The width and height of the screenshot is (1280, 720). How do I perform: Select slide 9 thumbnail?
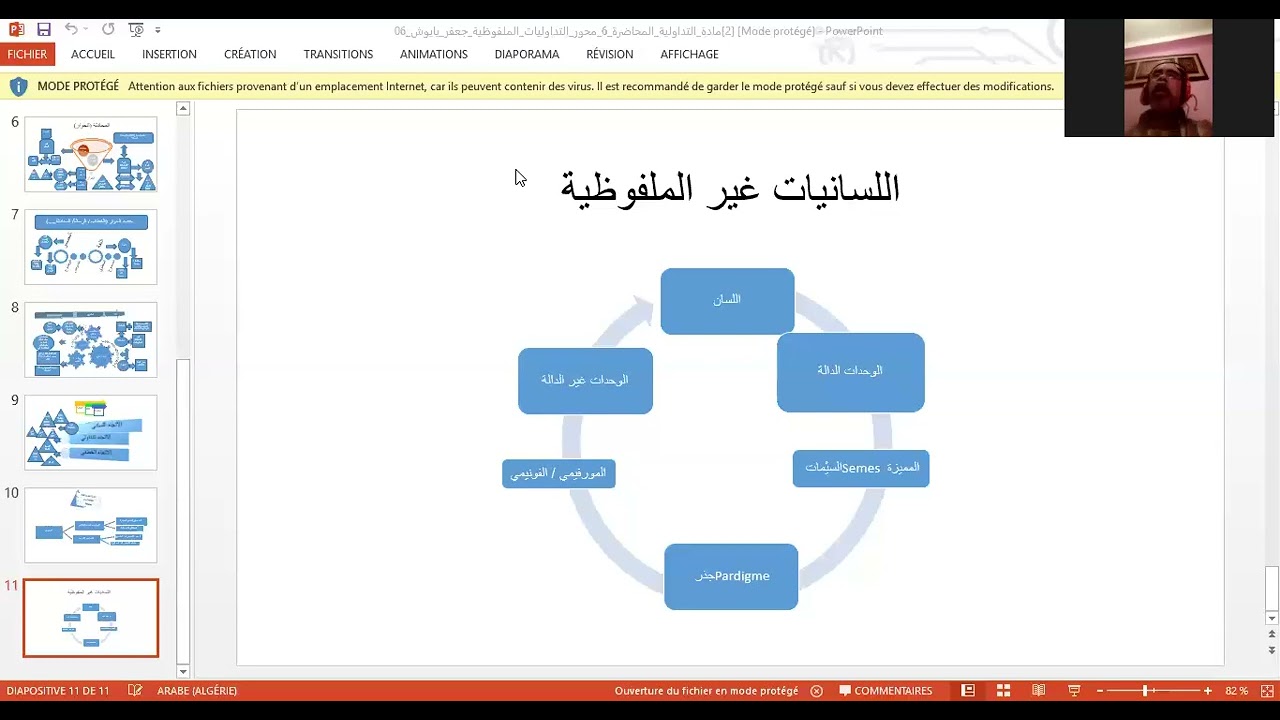tap(91, 433)
